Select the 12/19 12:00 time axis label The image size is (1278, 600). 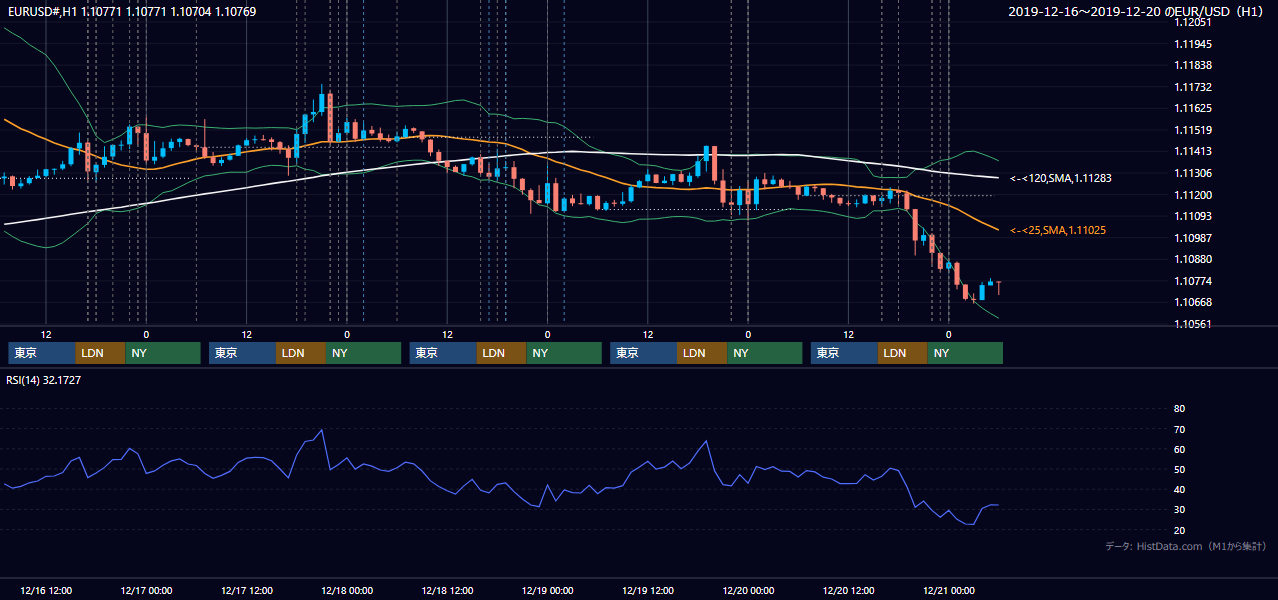[648, 590]
